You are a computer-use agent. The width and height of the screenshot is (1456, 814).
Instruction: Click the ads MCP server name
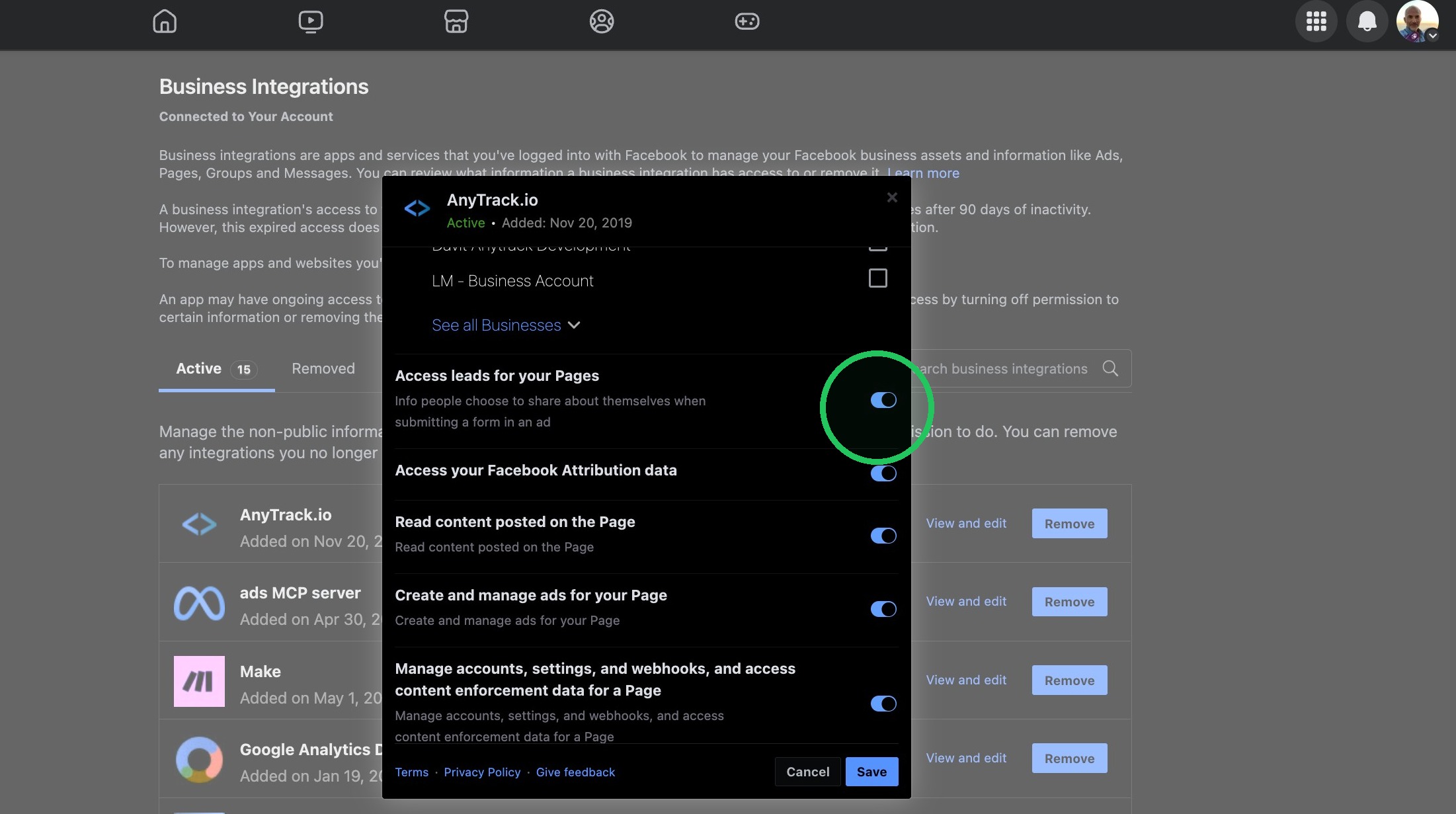(300, 593)
